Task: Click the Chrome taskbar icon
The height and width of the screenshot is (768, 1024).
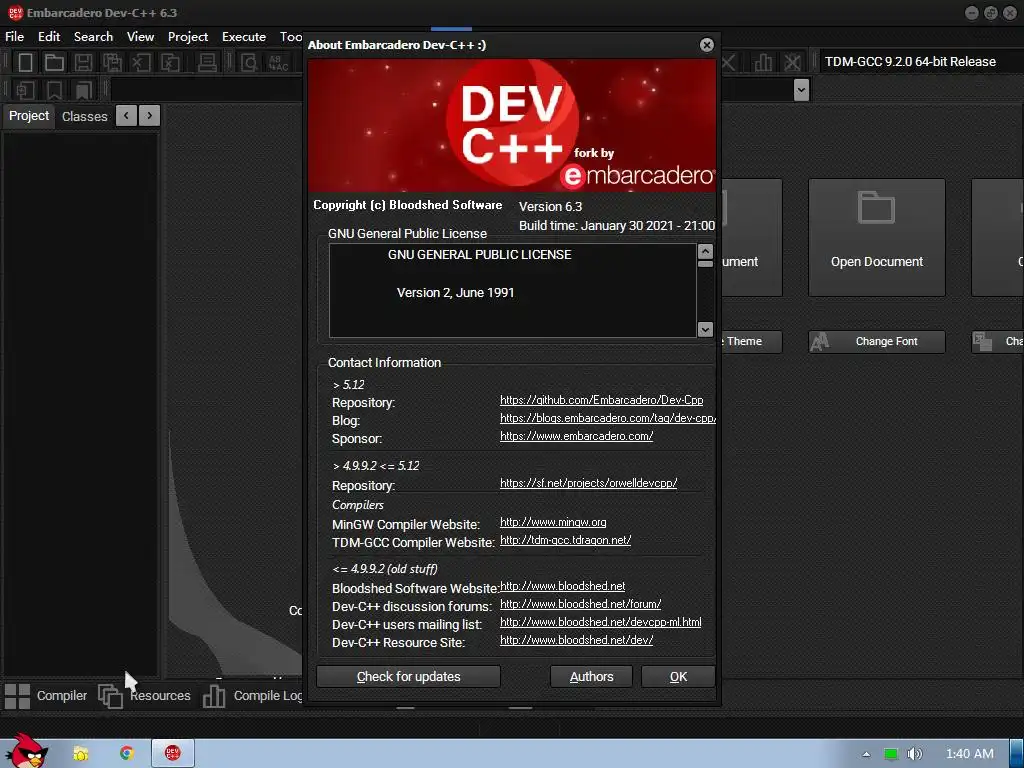Action: pos(127,754)
